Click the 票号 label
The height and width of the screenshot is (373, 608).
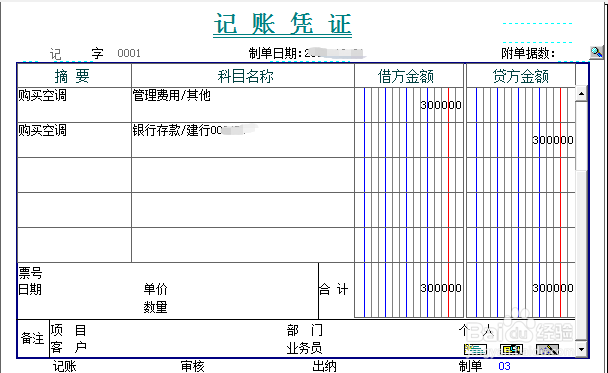coord(30,273)
